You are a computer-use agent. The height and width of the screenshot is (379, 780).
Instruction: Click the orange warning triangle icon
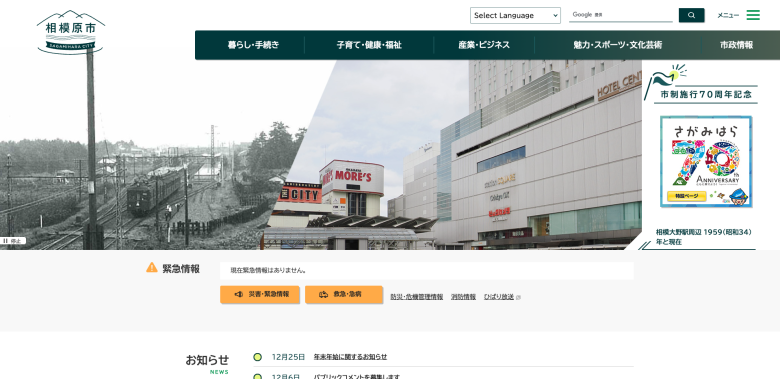[152, 268]
